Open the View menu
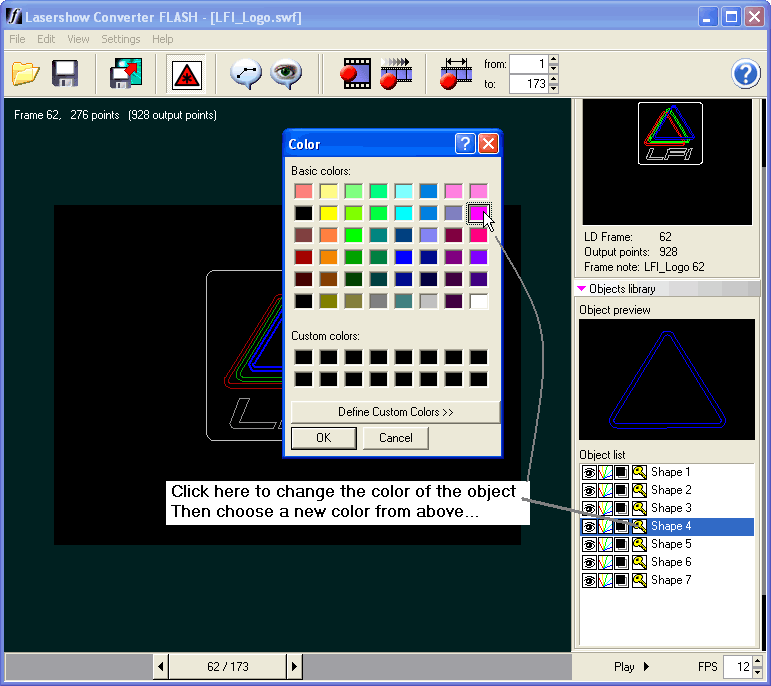The width and height of the screenshot is (771, 686). (x=78, y=39)
